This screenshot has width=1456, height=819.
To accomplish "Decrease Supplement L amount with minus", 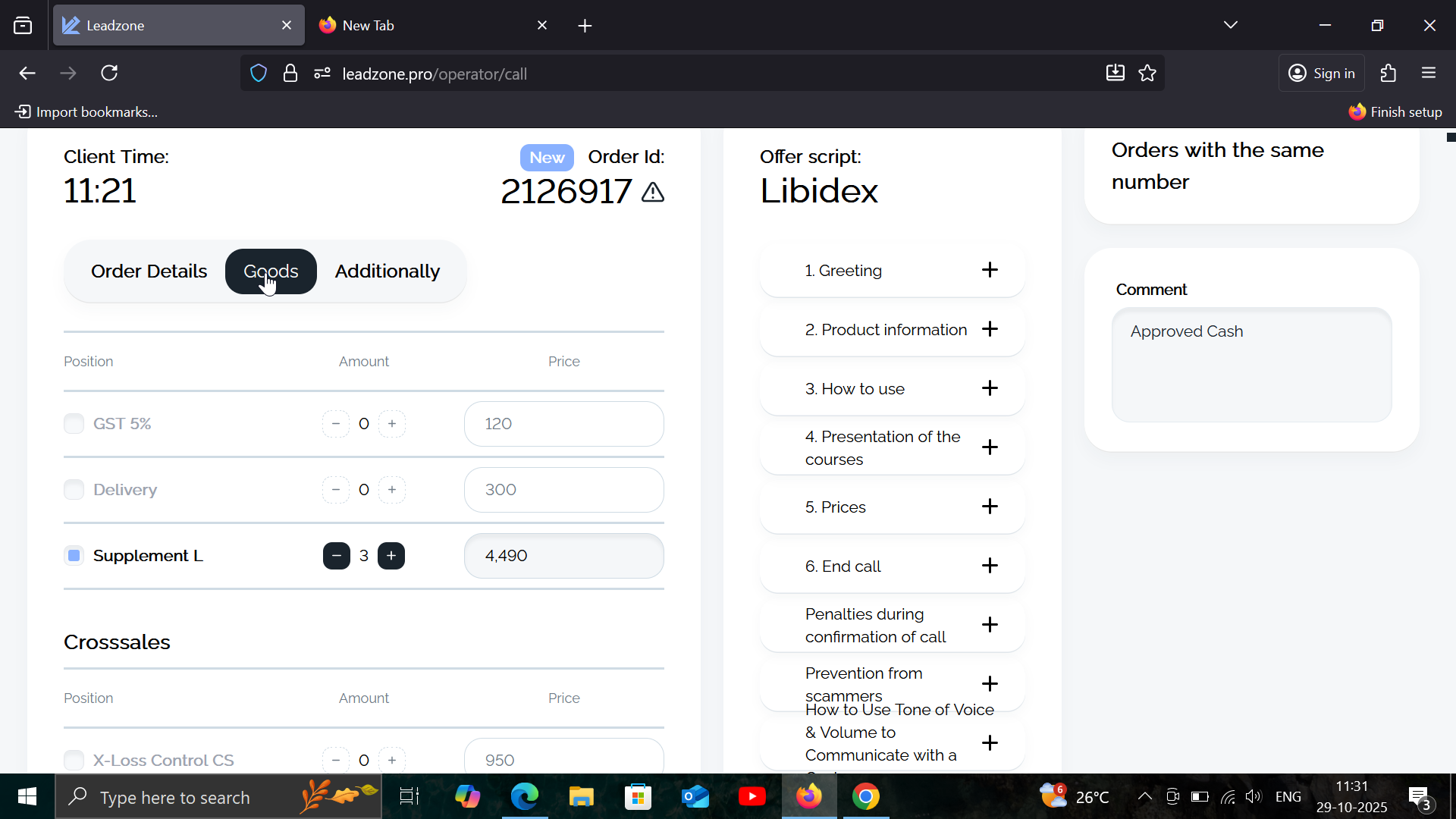I will [336, 556].
